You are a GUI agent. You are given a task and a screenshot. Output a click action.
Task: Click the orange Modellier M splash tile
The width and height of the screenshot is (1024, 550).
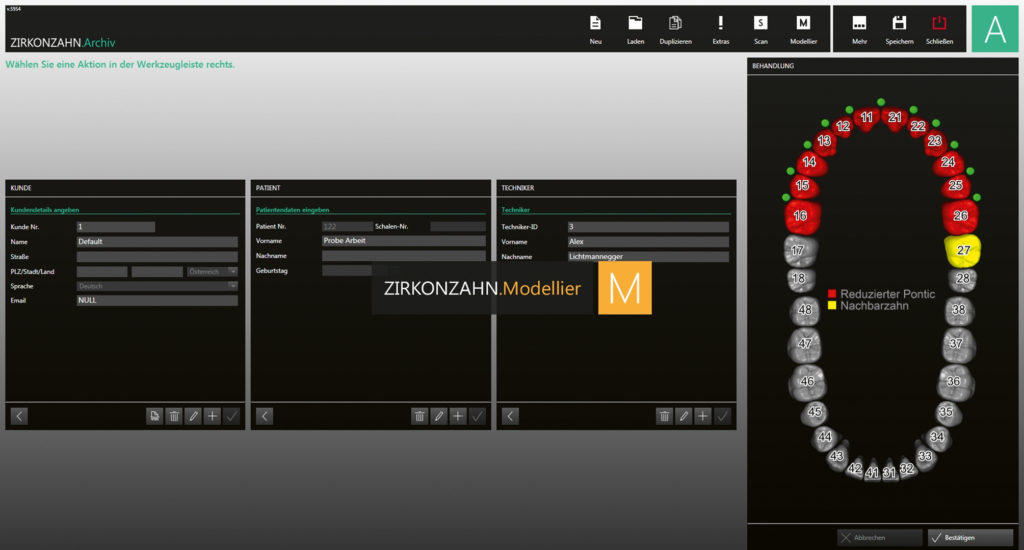624,288
